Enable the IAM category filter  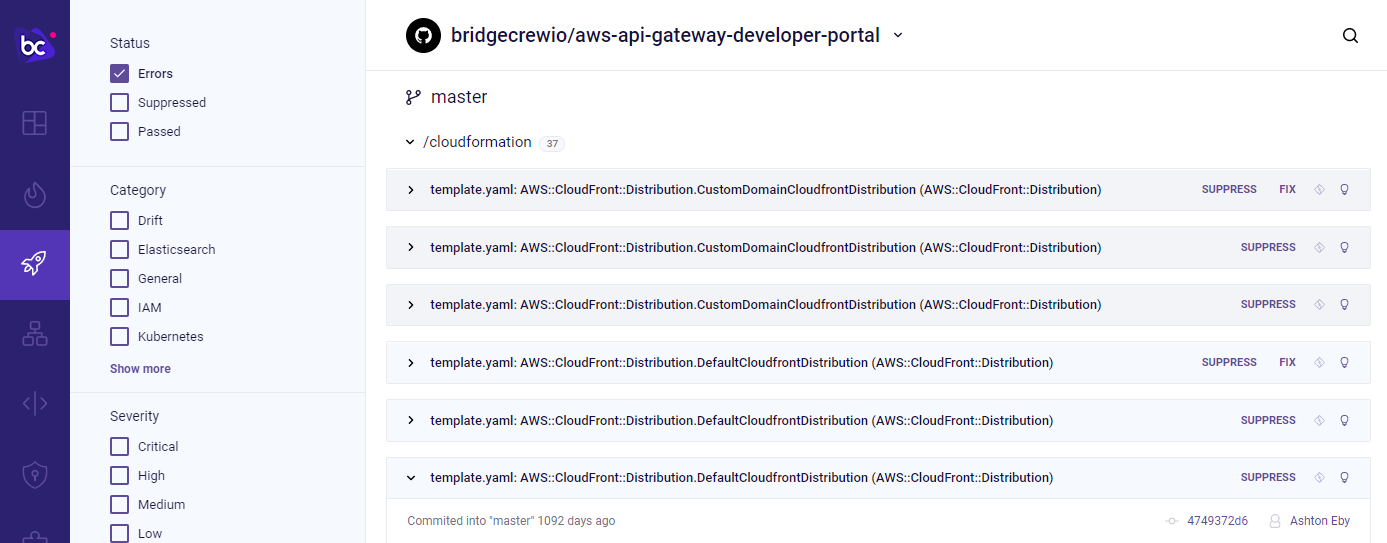pos(119,307)
